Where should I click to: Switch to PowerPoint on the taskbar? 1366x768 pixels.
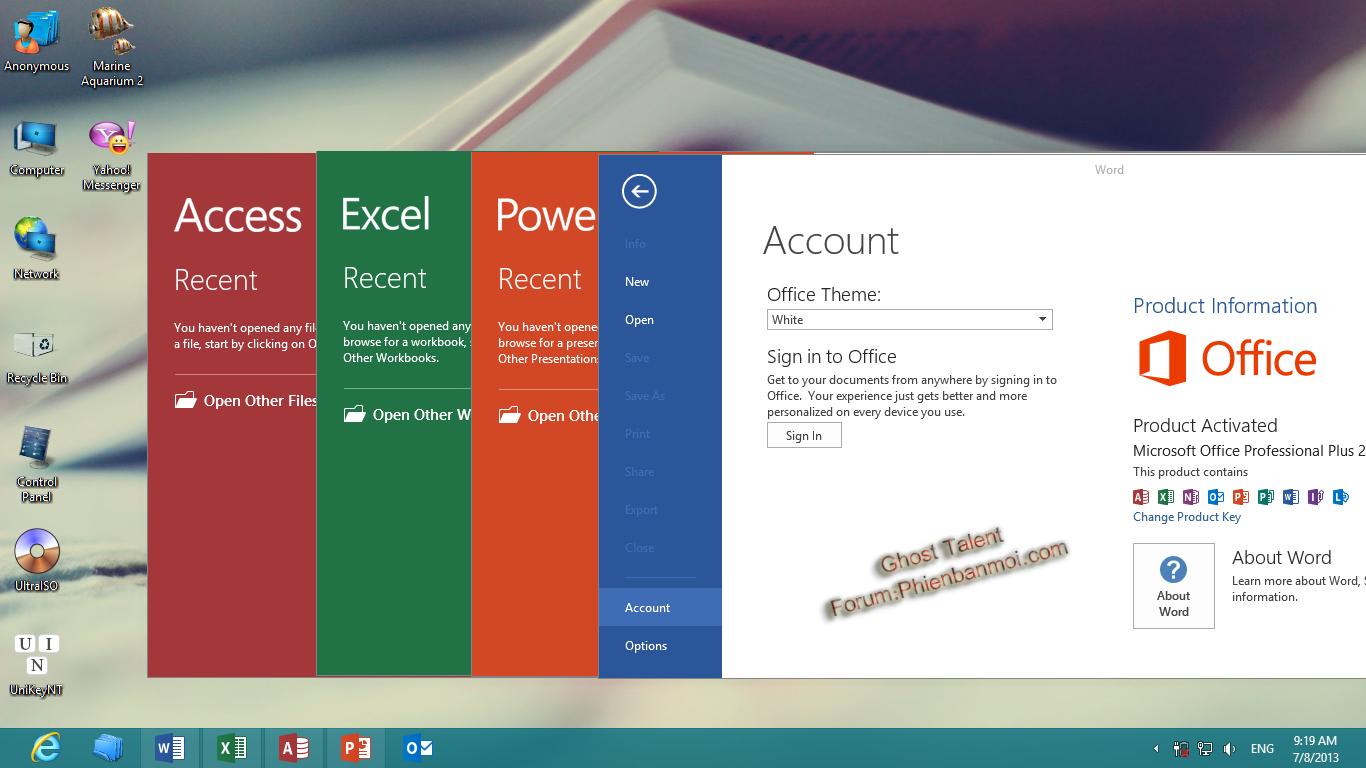[356, 747]
